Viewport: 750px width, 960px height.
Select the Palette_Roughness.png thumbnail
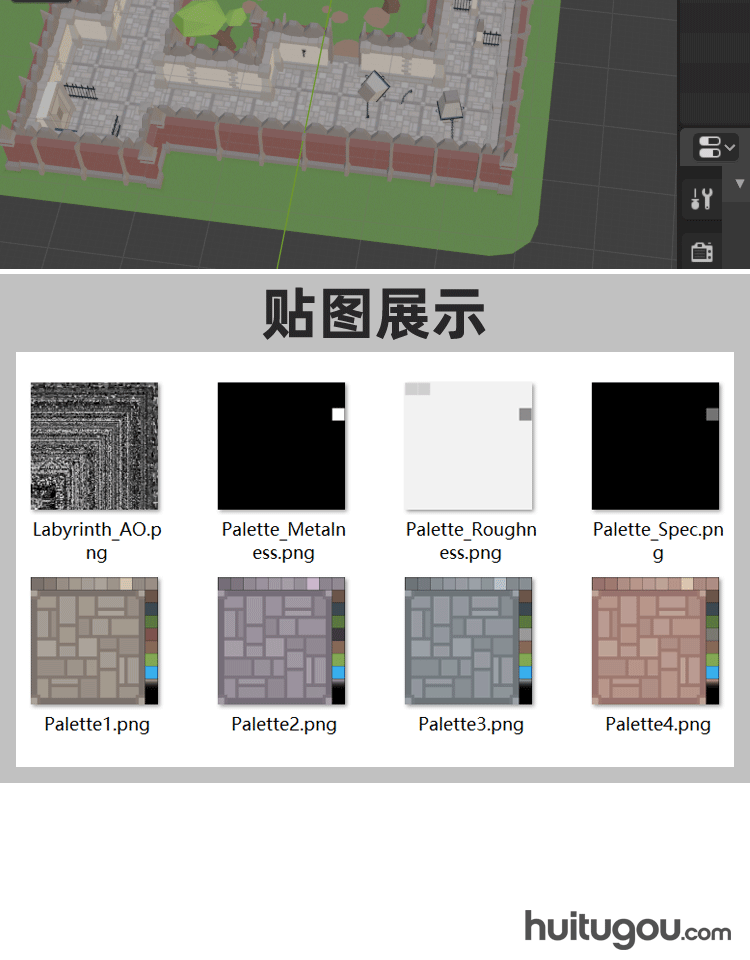469,446
